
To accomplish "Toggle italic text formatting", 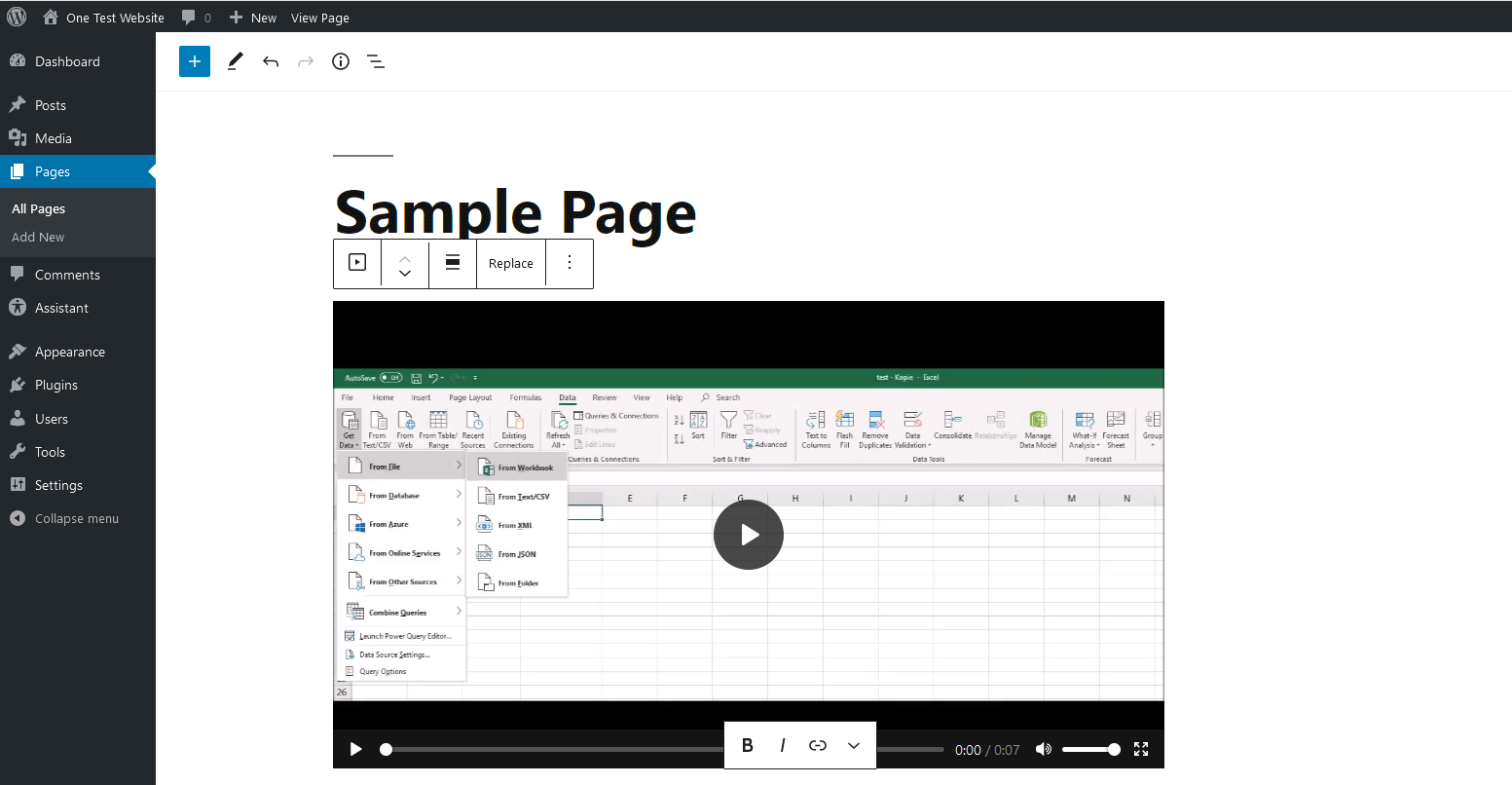I will pos(783,745).
